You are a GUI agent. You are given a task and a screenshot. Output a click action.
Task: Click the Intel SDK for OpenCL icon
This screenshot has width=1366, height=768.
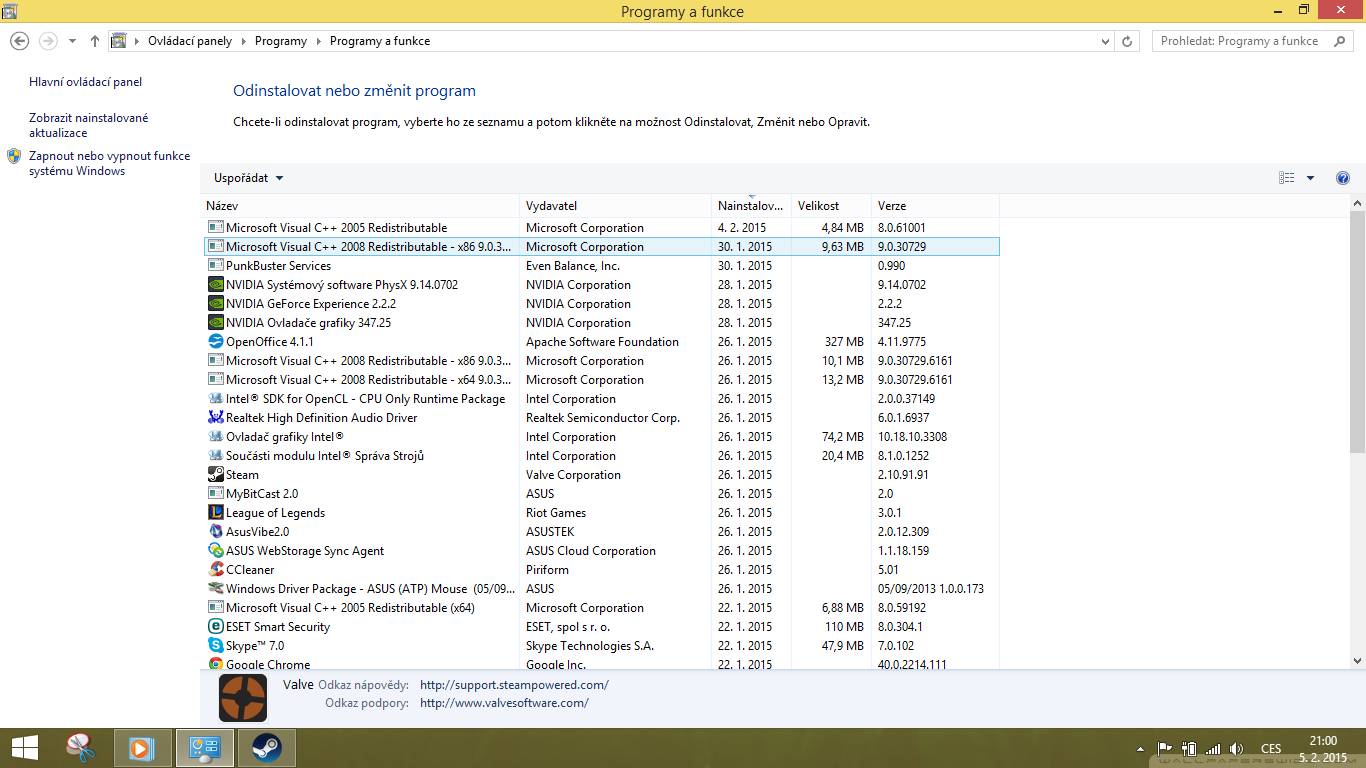tap(215, 398)
